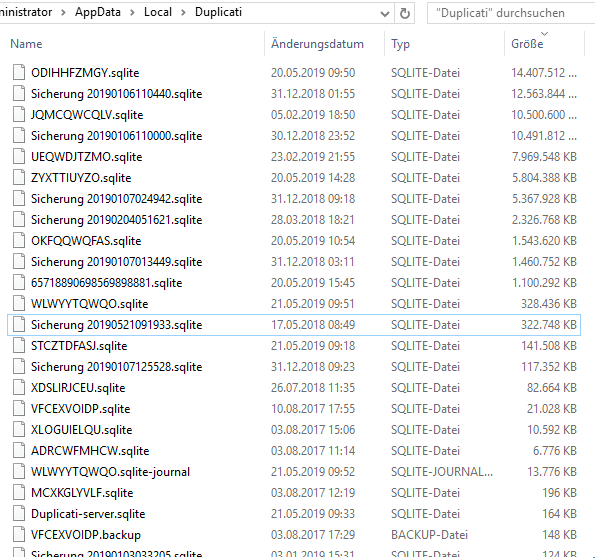
Task: Navigate to Local folder in breadcrumb
Action: tap(157, 12)
